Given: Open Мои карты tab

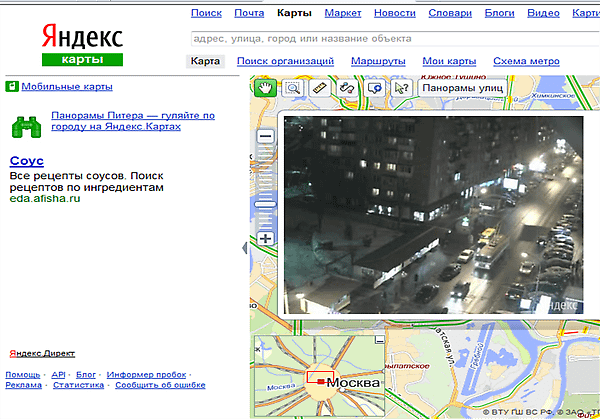Looking at the screenshot, I should 449,61.
